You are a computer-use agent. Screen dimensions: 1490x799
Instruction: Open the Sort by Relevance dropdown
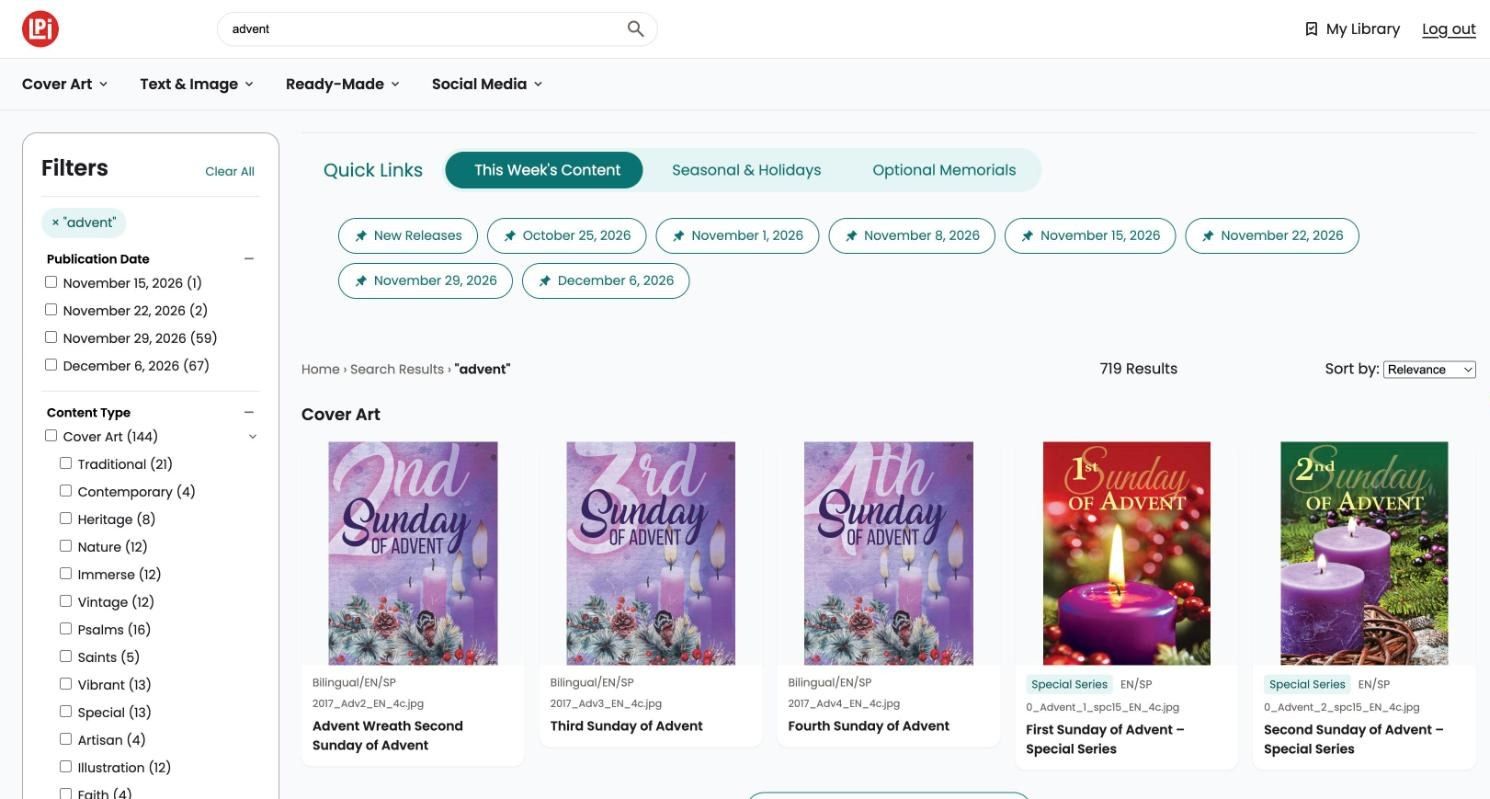click(1429, 369)
